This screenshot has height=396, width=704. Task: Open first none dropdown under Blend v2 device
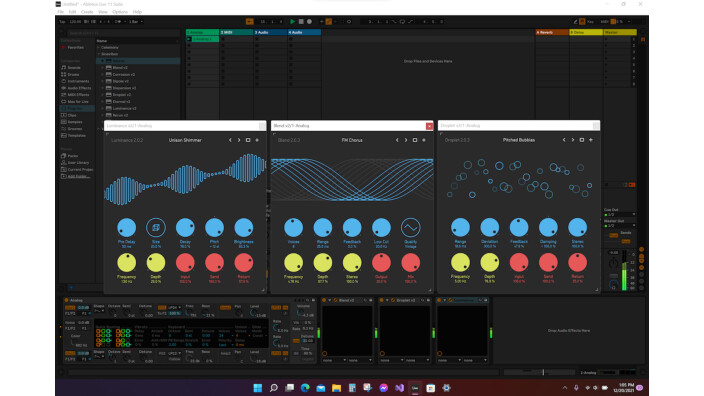[x=334, y=360]
